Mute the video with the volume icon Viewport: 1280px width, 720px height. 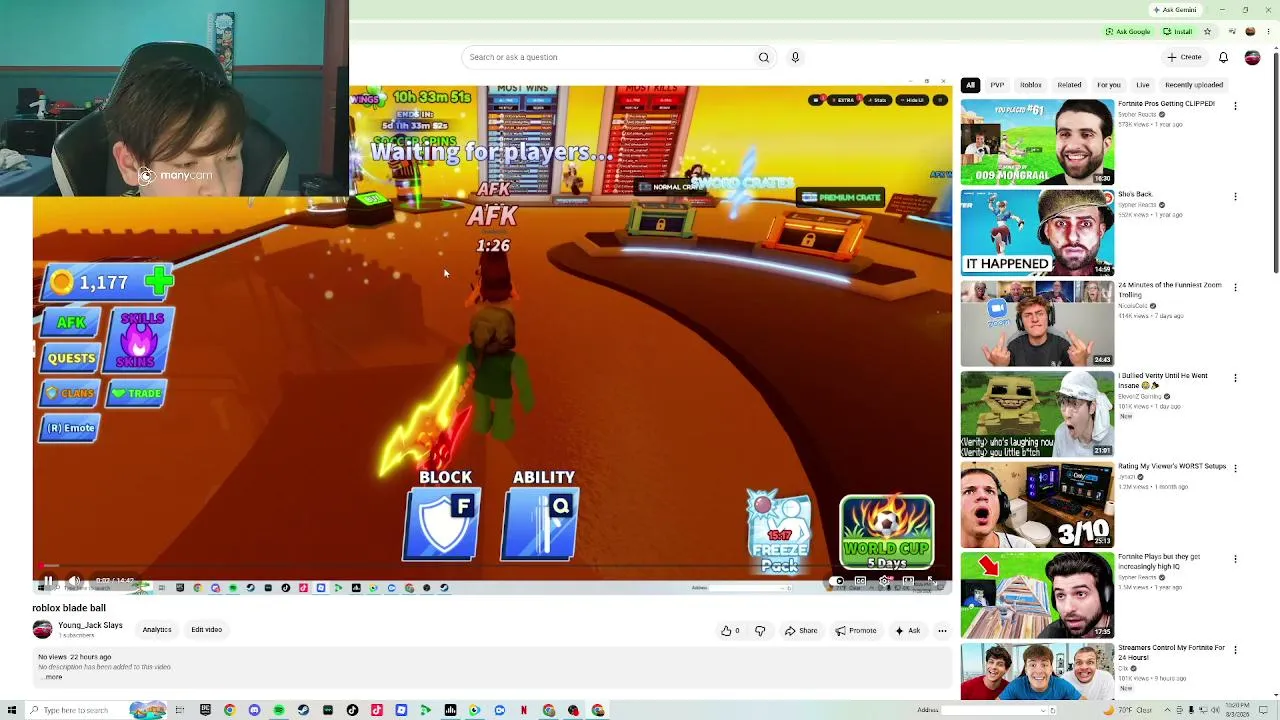(x=74, y=581)
